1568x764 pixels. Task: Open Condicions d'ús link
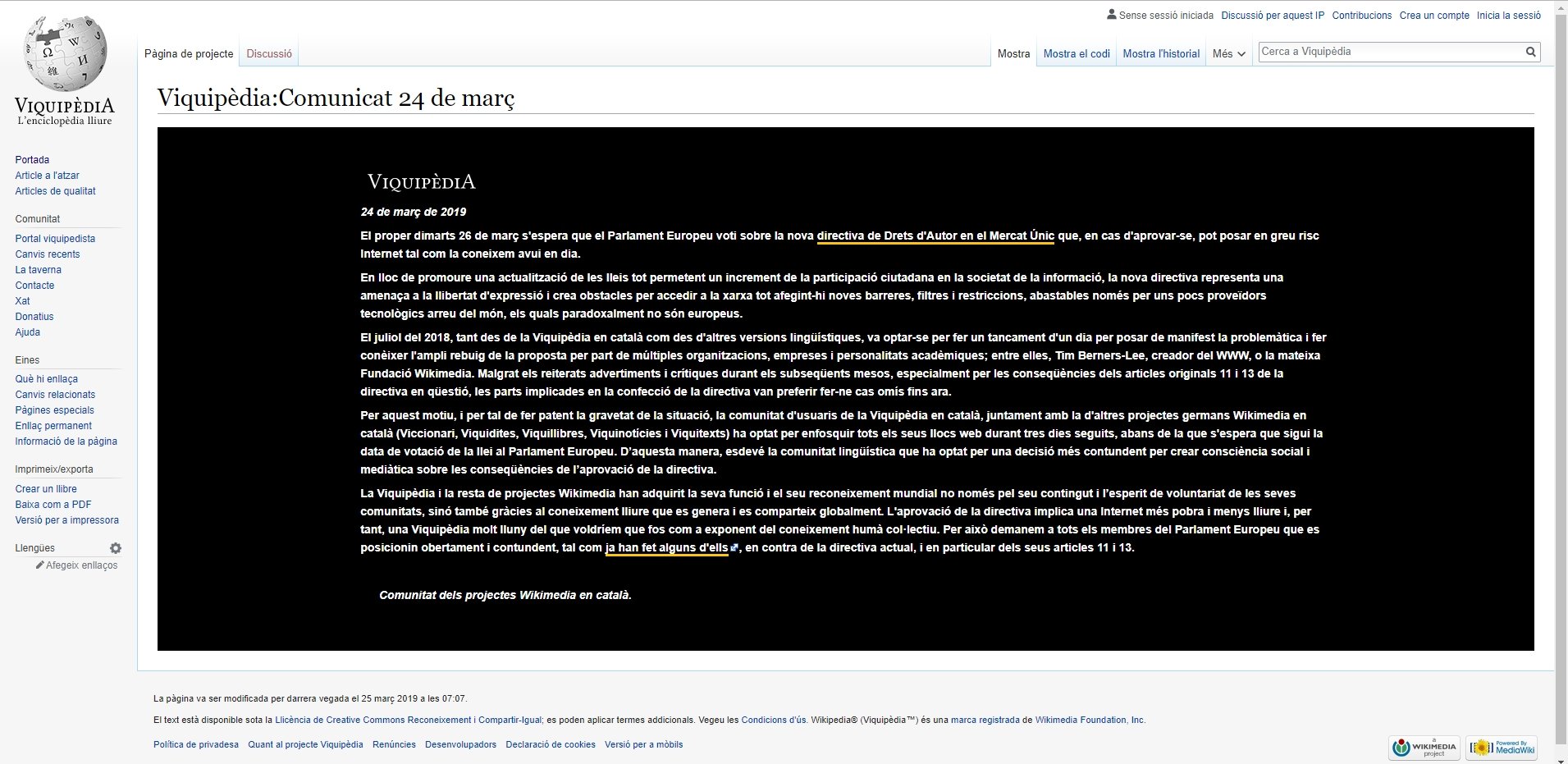(774, 721)
